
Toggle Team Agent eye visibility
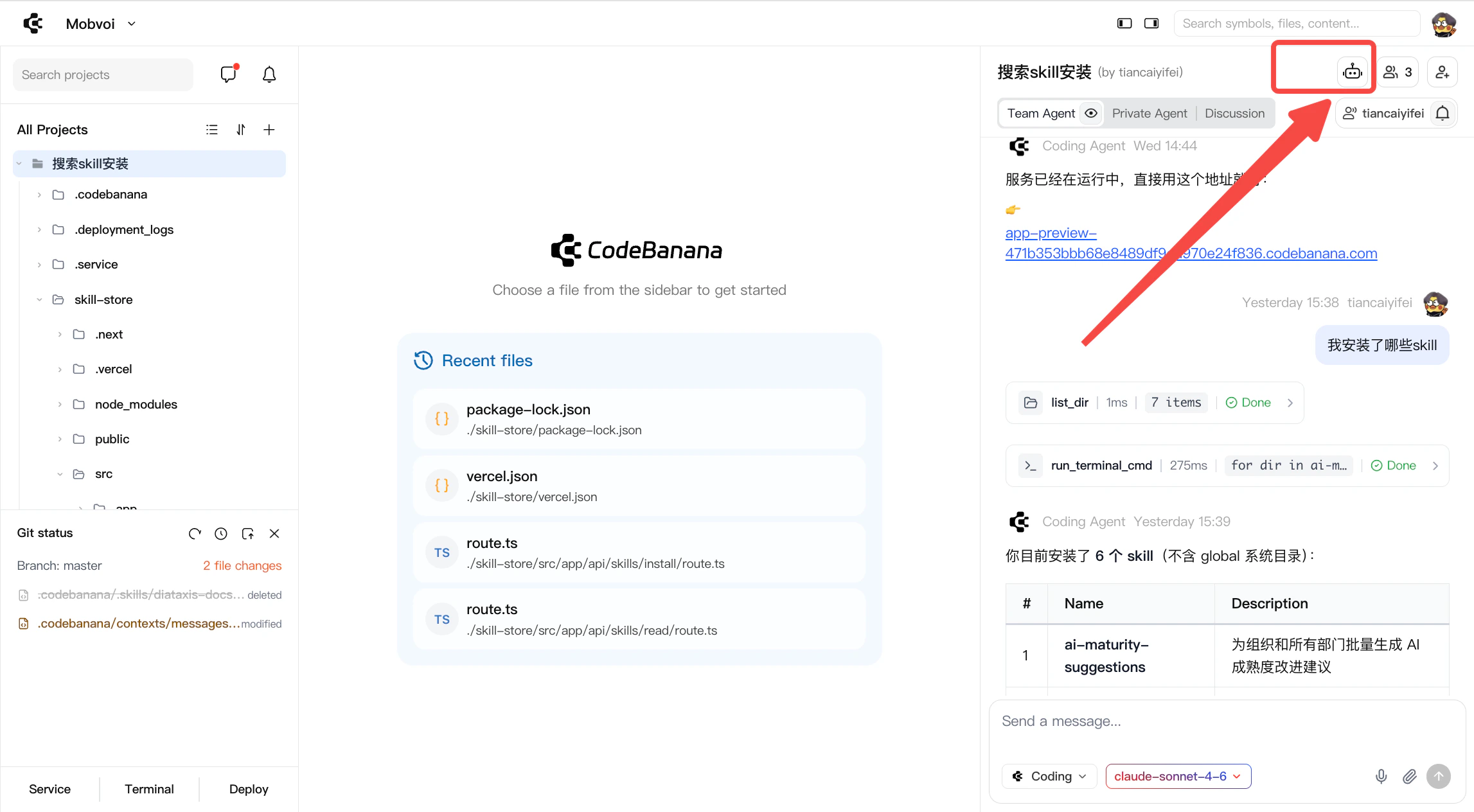1091,113
